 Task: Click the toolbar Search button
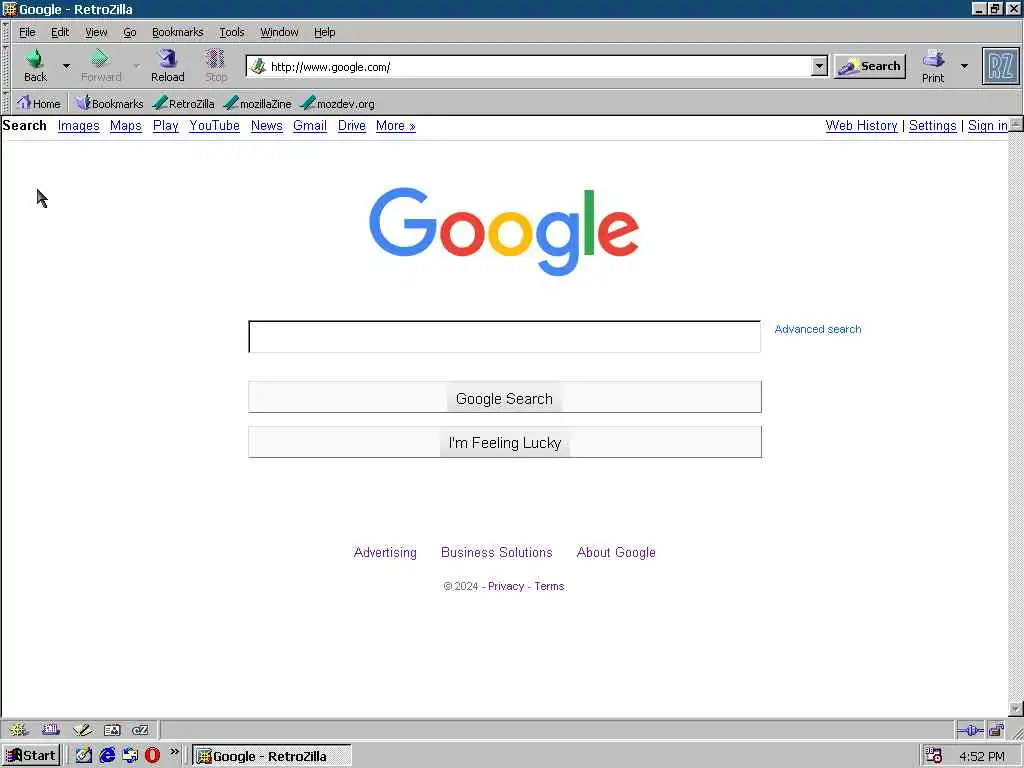point(870,66)
